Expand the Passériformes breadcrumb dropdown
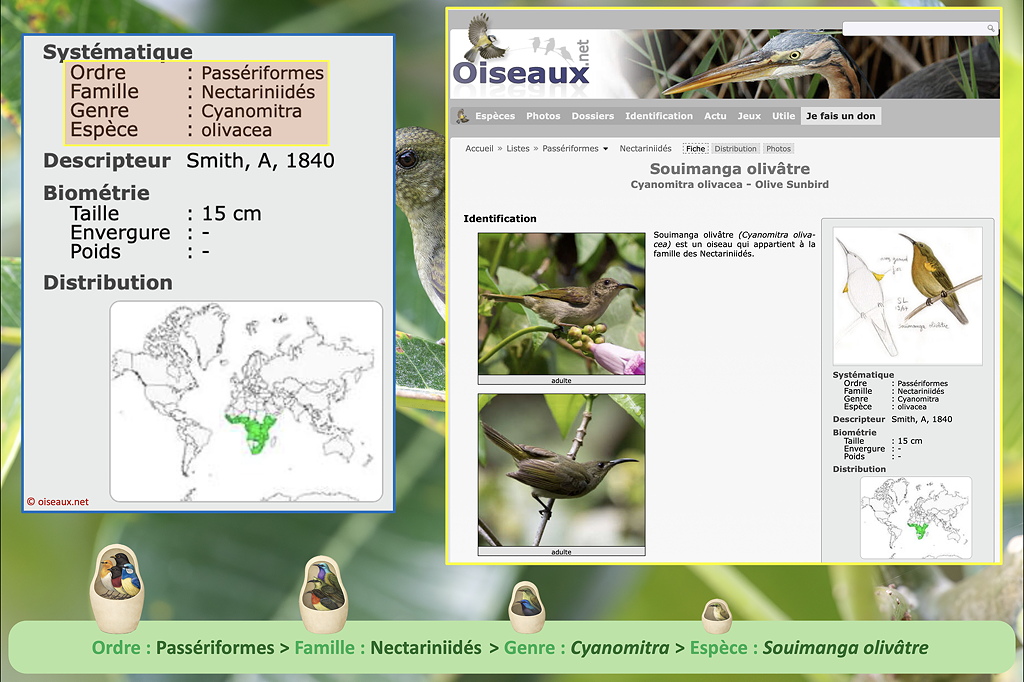 coord(606,149)
